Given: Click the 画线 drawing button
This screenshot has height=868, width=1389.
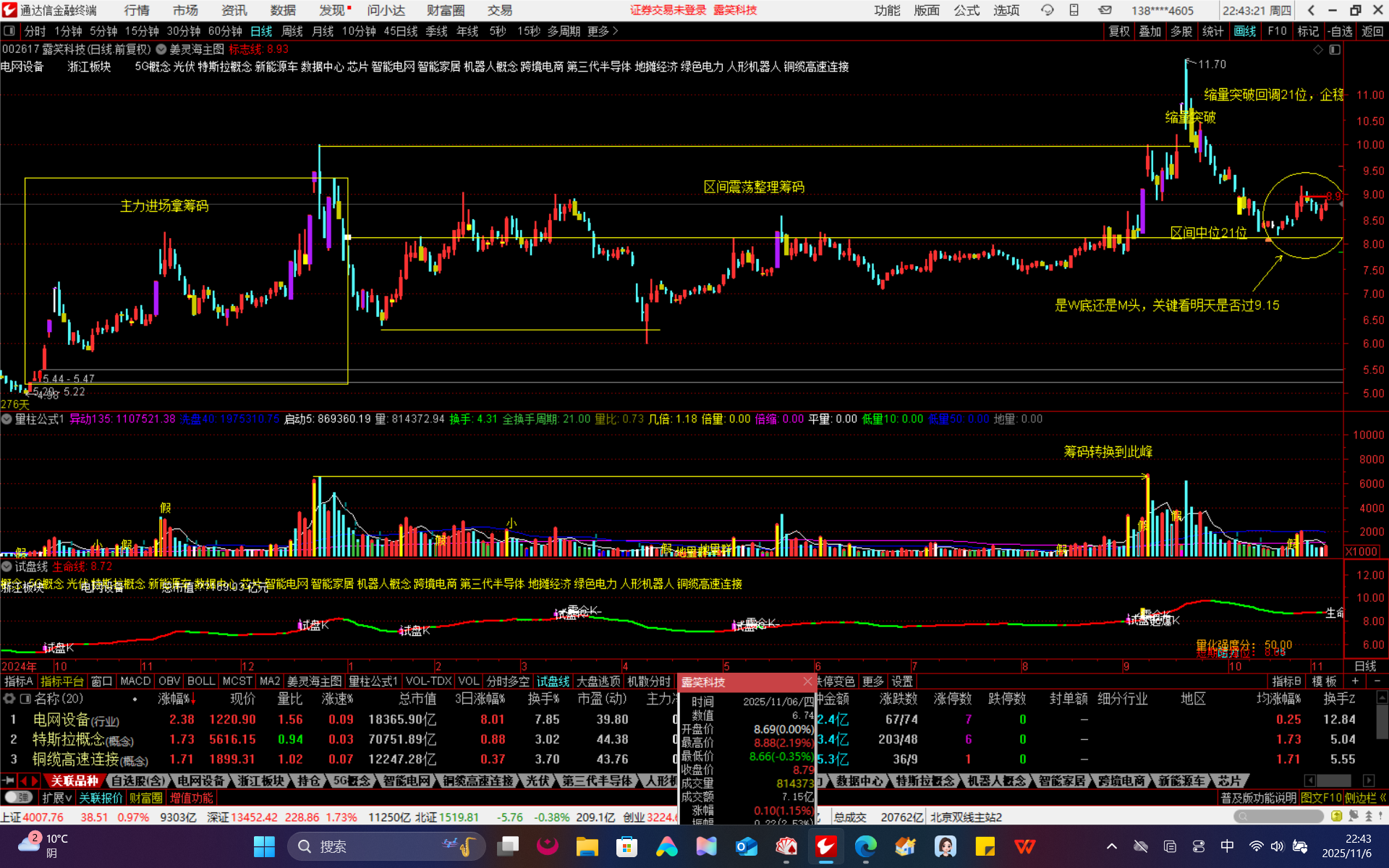Looking at the screenshot, I should (1244, 31).
